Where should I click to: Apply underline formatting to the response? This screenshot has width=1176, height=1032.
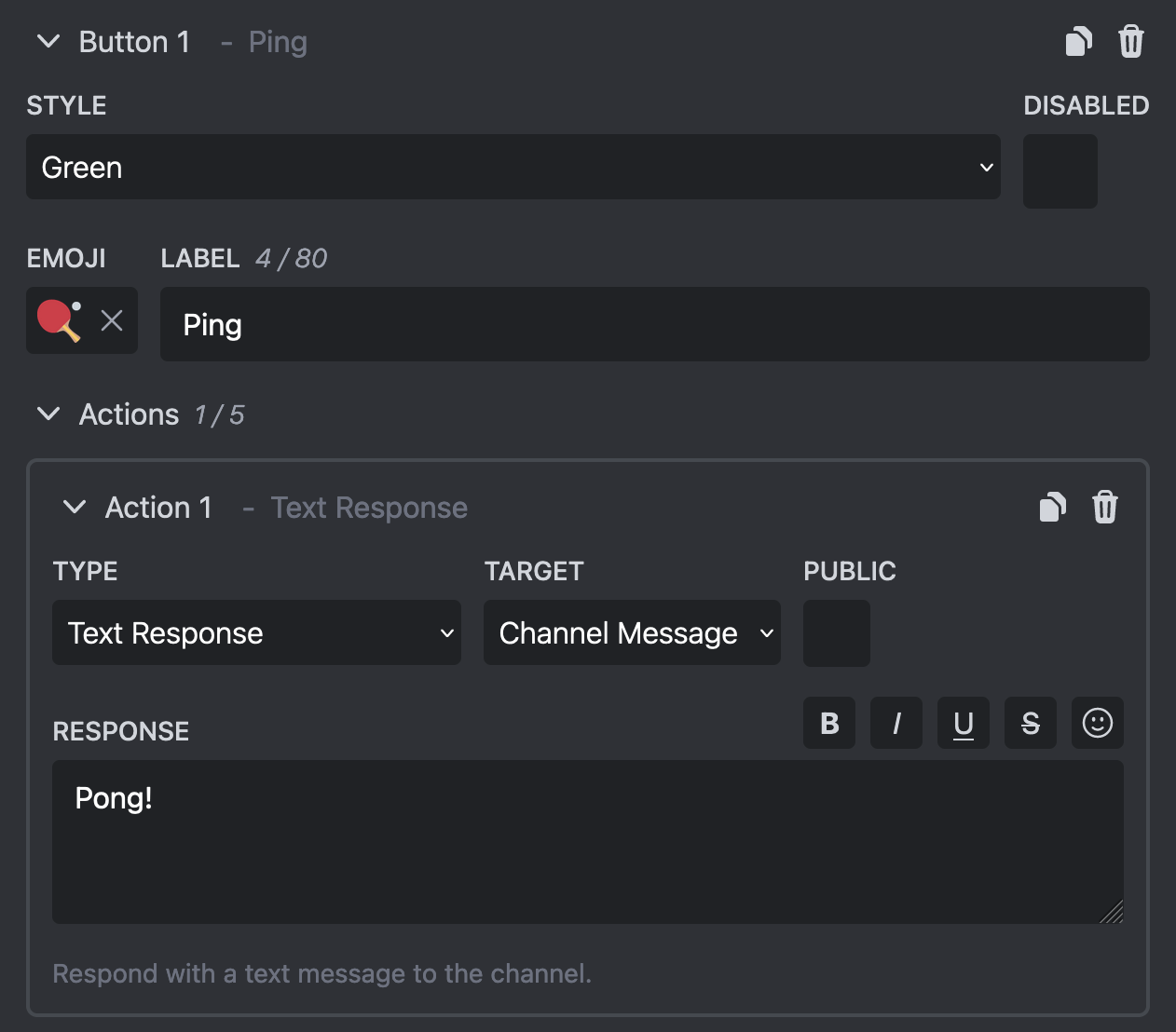point(963,723)
